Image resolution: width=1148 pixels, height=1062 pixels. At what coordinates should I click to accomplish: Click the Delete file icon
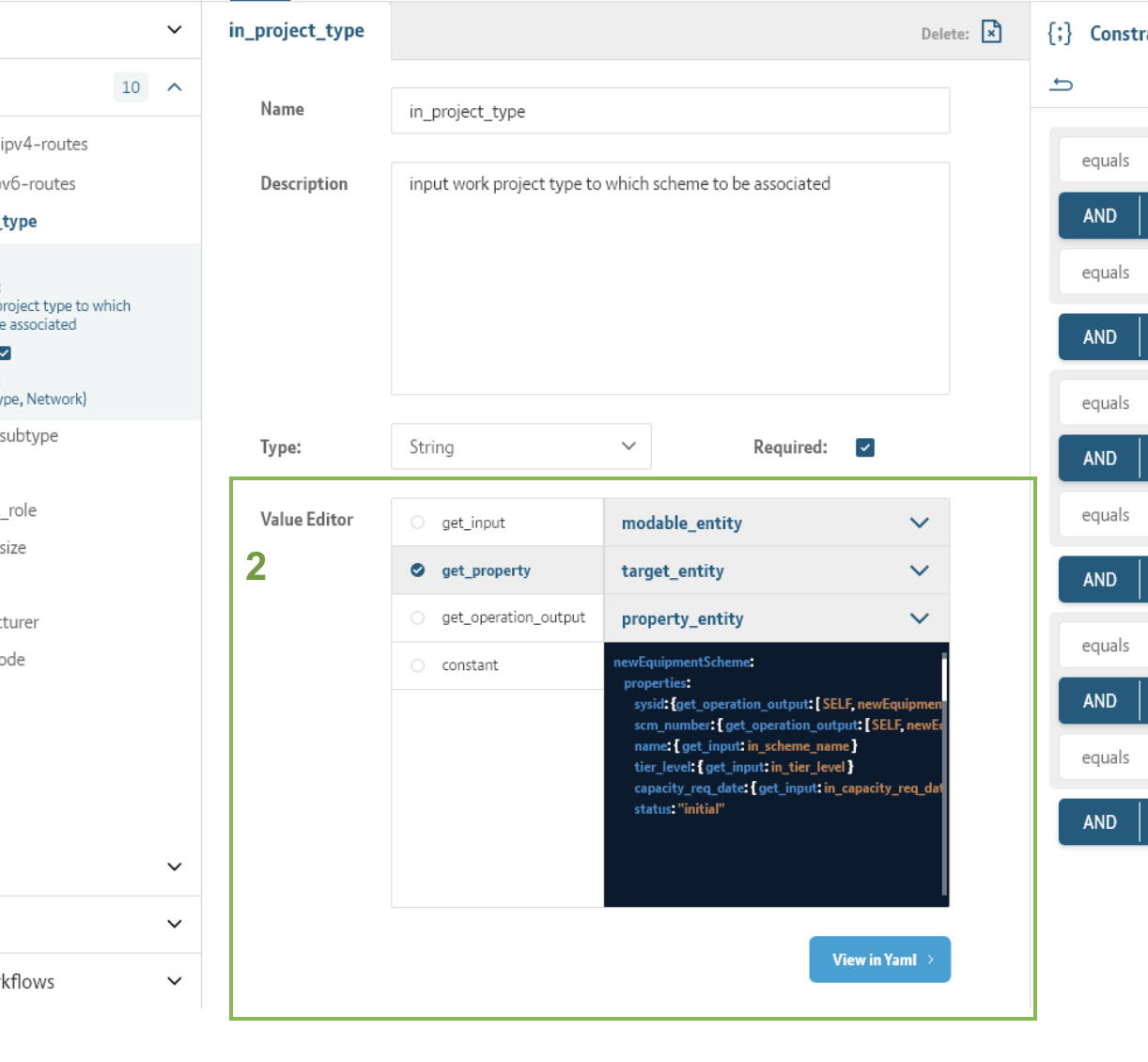click(x=991, y=32)
